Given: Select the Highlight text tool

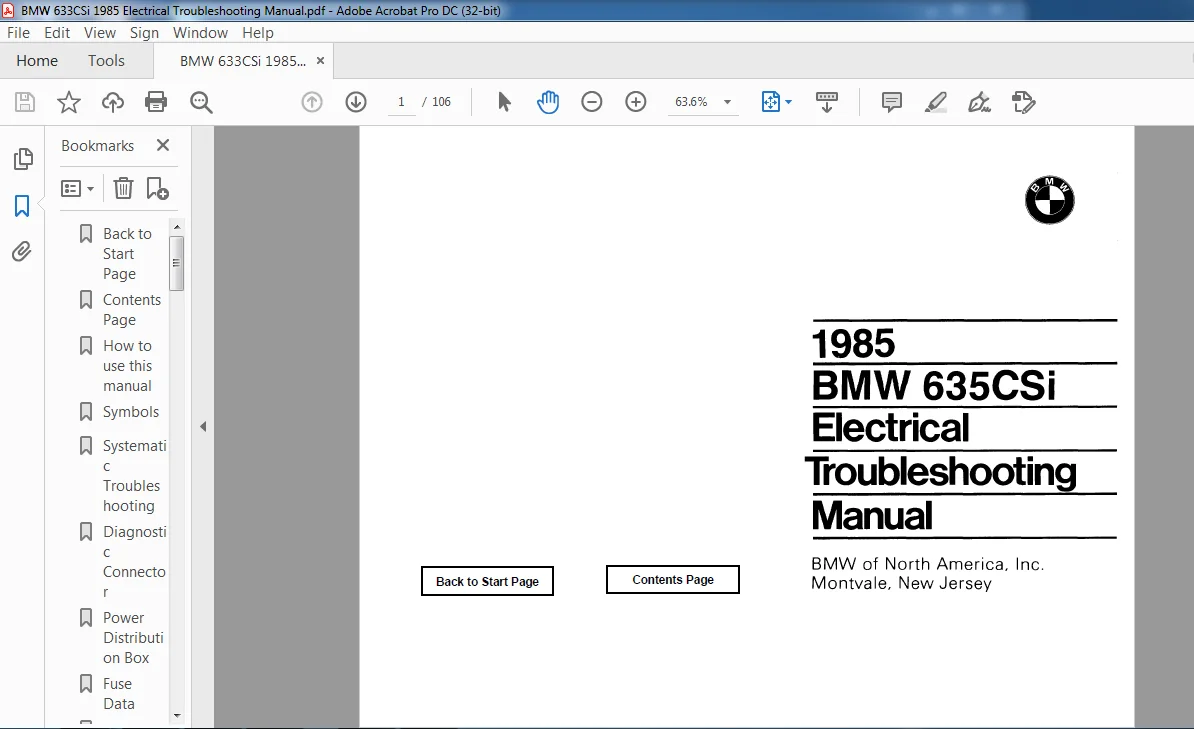Looking at the screenshot, I should 936,102.
